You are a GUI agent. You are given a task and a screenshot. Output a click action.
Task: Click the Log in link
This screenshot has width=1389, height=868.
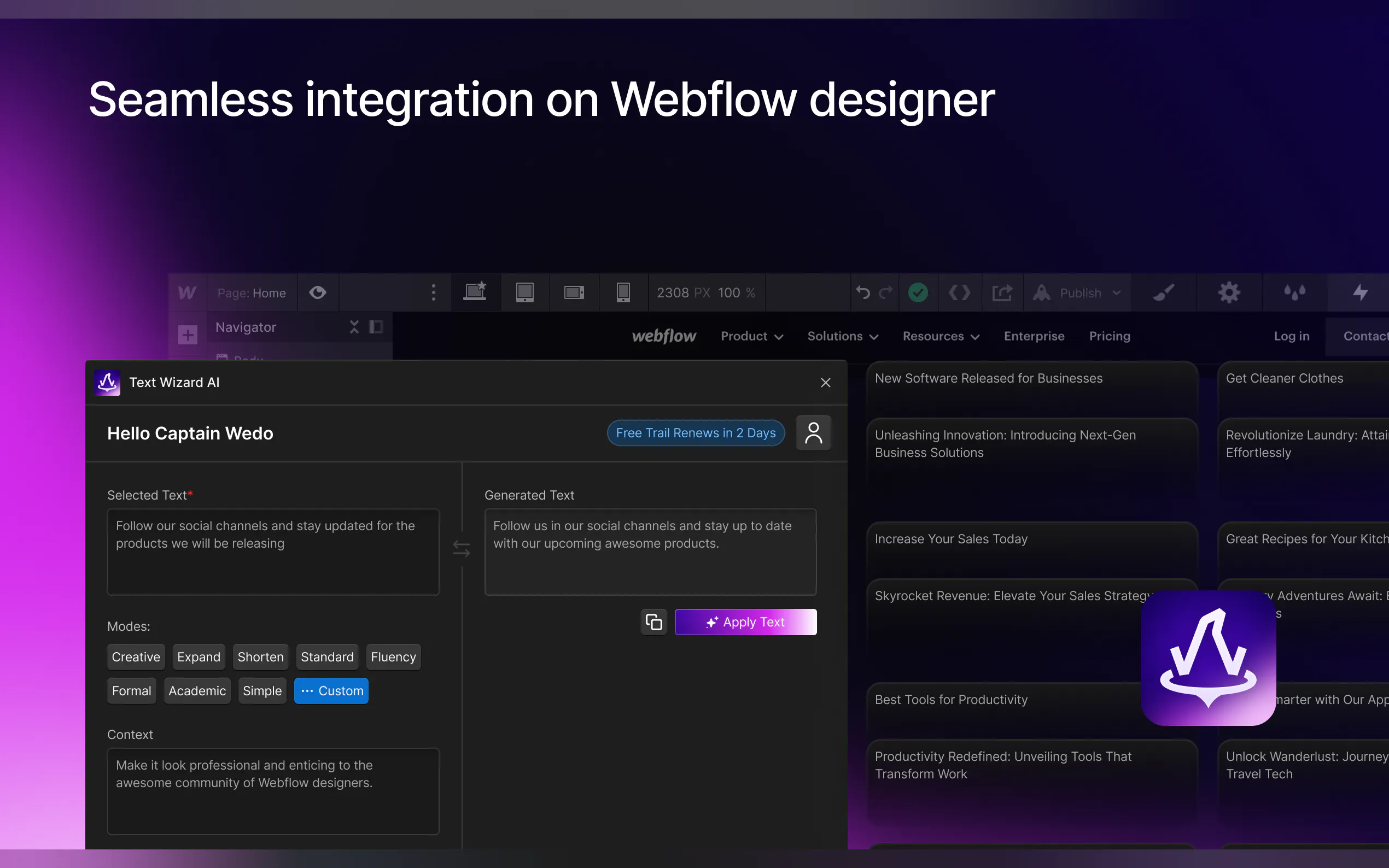click(1292, 336)
